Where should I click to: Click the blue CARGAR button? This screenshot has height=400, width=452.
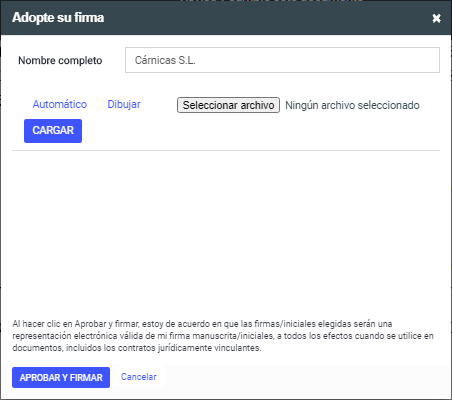point(53,131)
